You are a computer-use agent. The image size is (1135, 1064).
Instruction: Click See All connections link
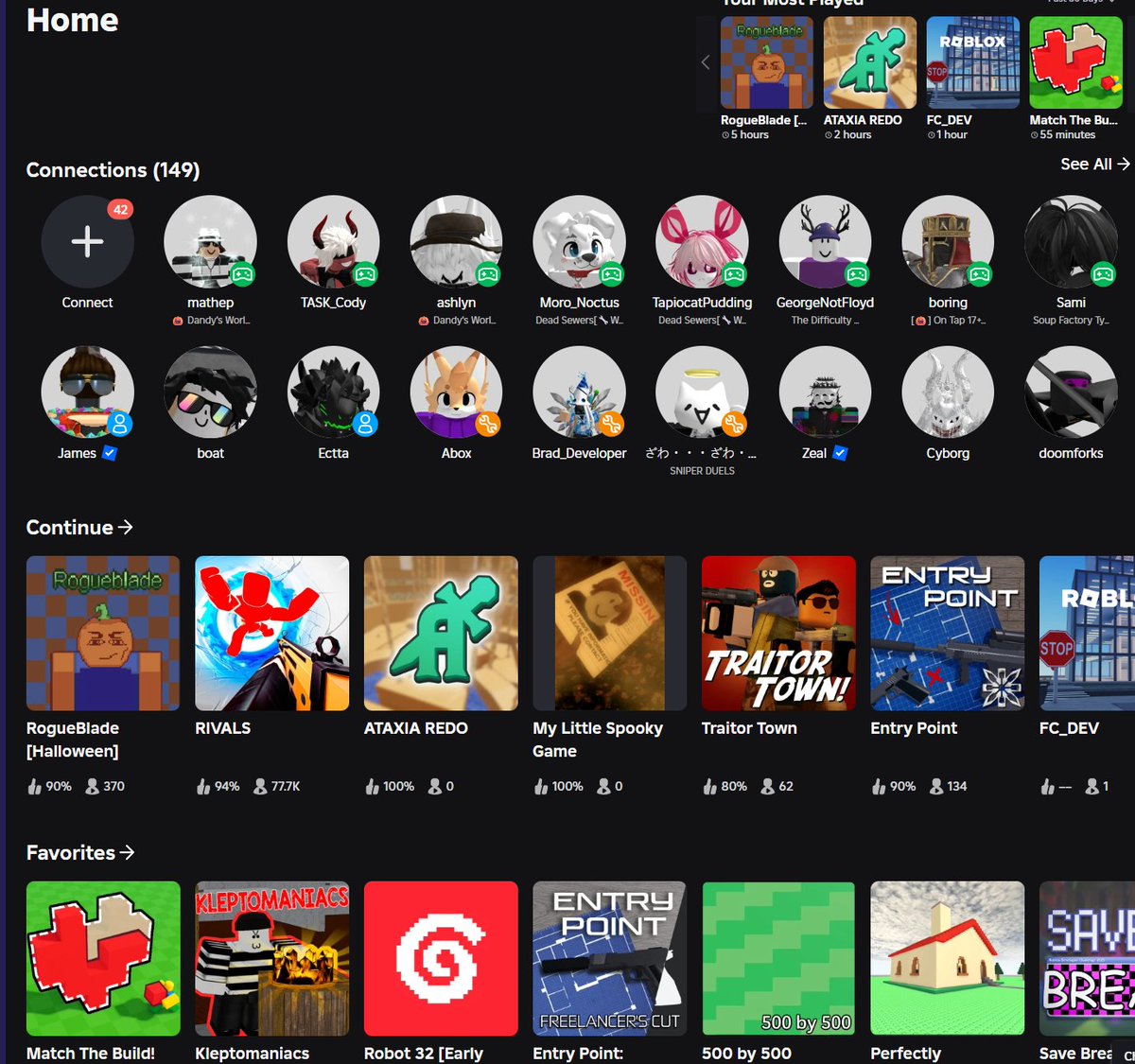[x=1094, y=164]
